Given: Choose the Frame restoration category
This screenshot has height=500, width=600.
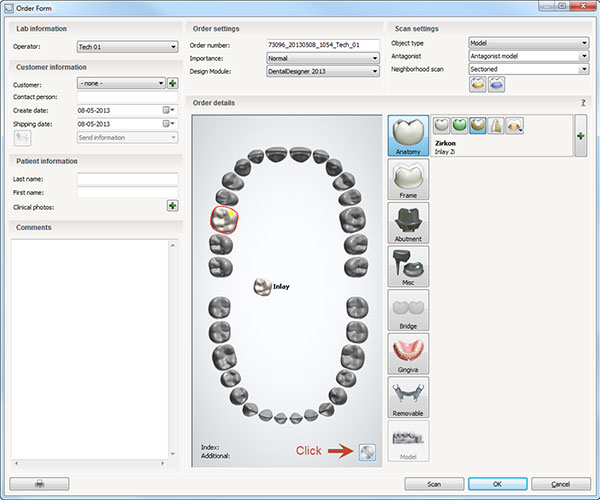Looking at the screenshot, I should (408, 181).
